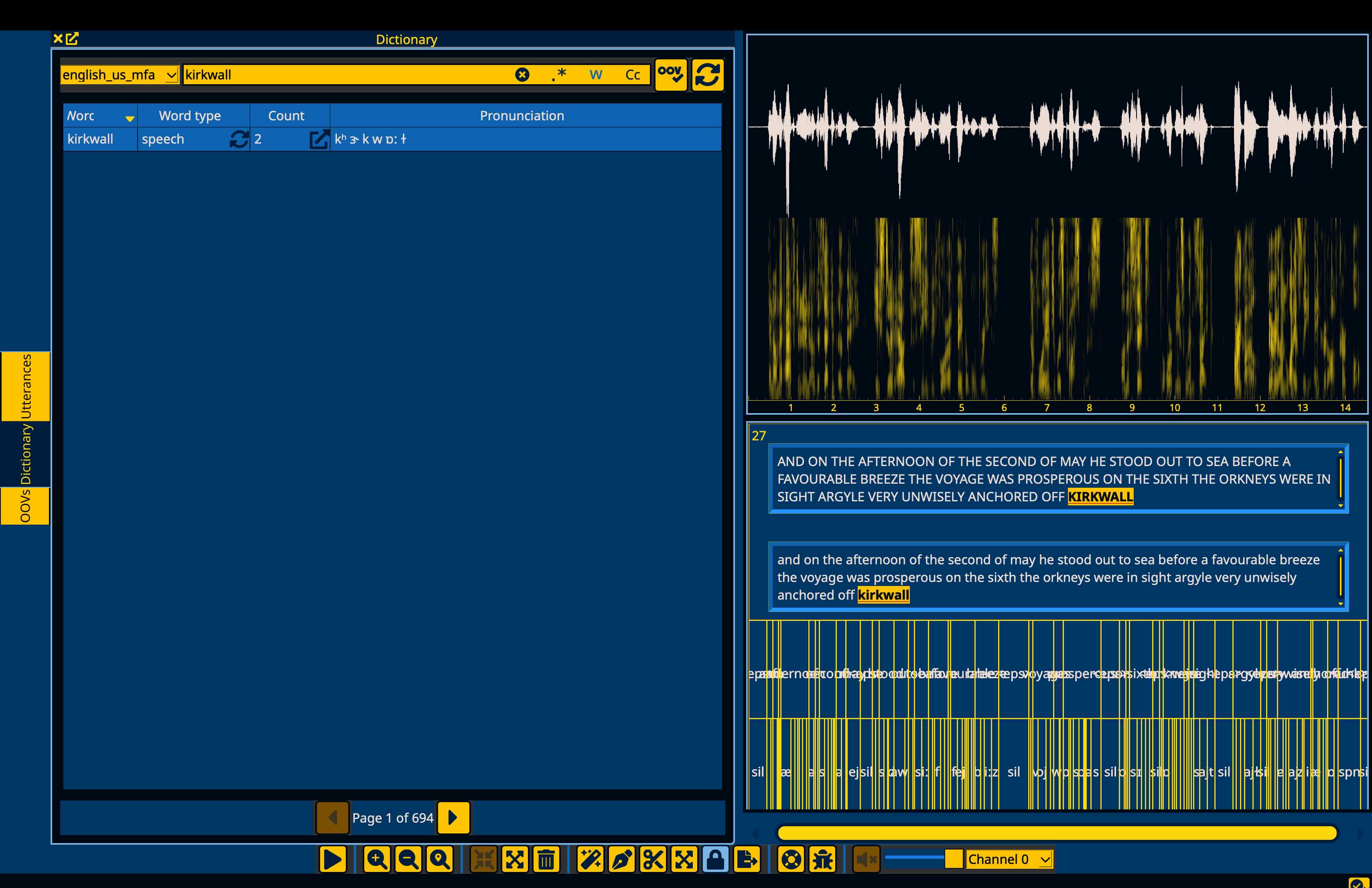Zoom in on the waveform
Screen dimensions: 1372x888
(x=377, y=859)
